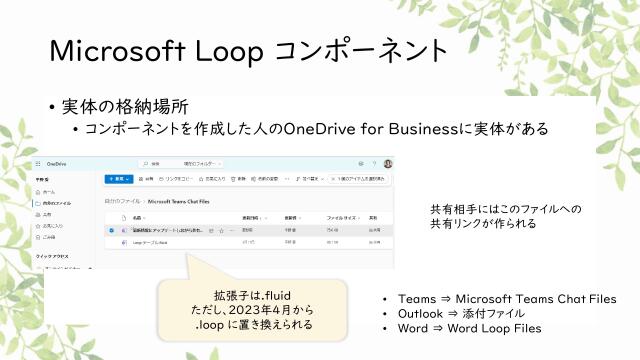
Task: Click the クイックアクセス (Quick access) heading
Action: point(52,256)
